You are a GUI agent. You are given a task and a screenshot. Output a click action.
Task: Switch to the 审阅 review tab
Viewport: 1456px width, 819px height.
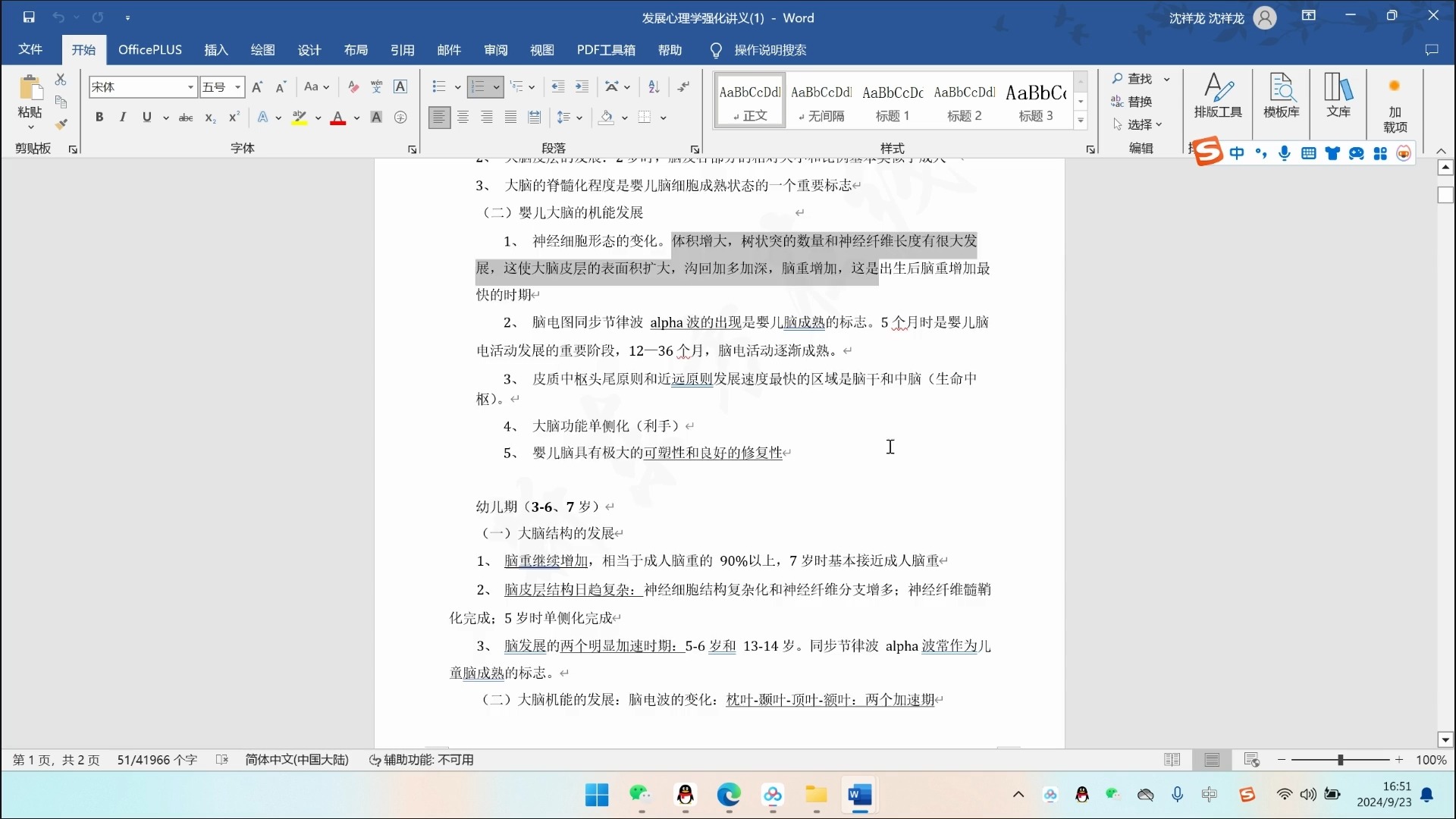(496, 50)
